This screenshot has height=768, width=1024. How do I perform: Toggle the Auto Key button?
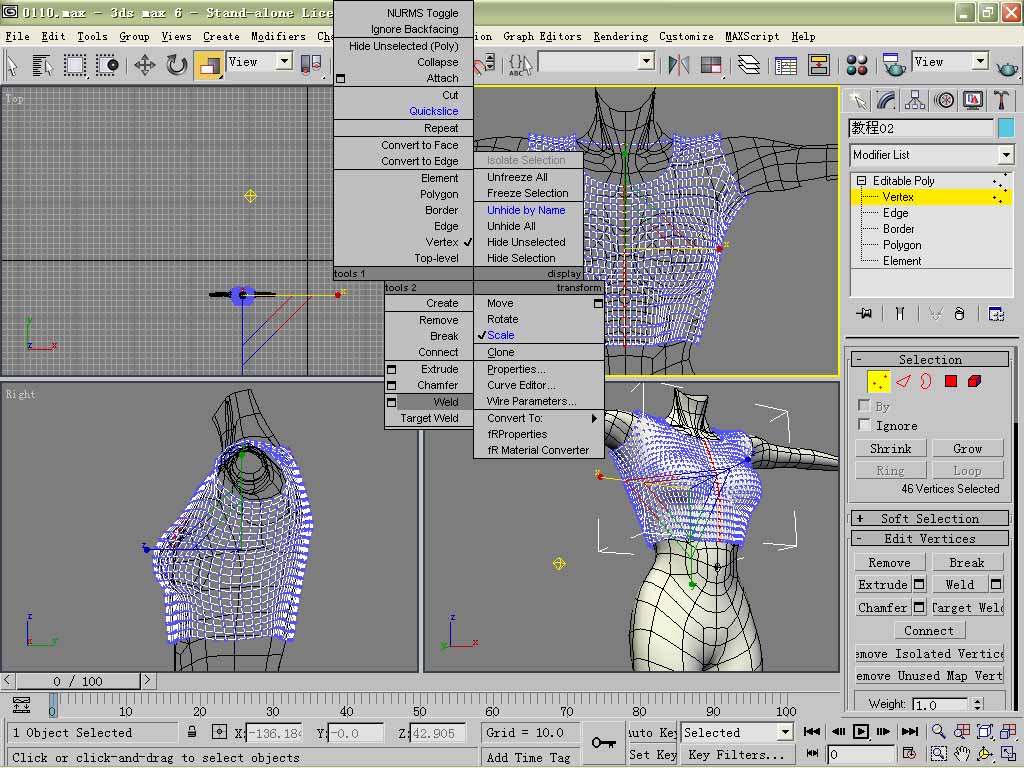tap(652, 733)
